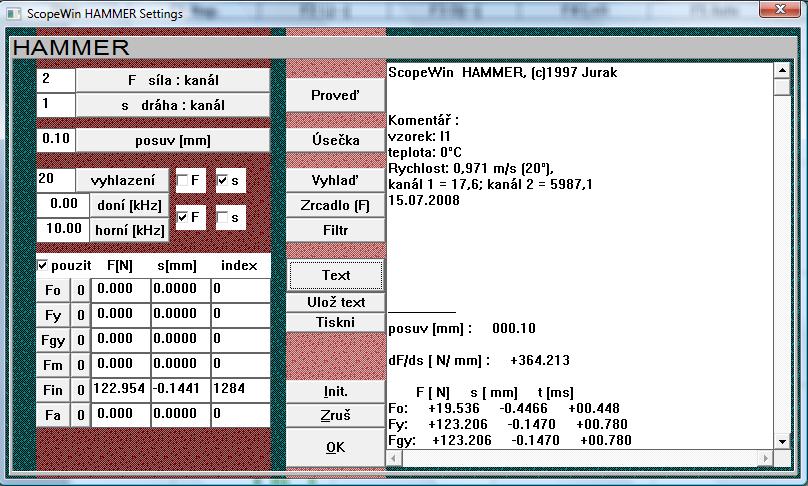Viewport: 808px width, 486px height.
Task: Click the Fy row button
Action: [53, 315]
